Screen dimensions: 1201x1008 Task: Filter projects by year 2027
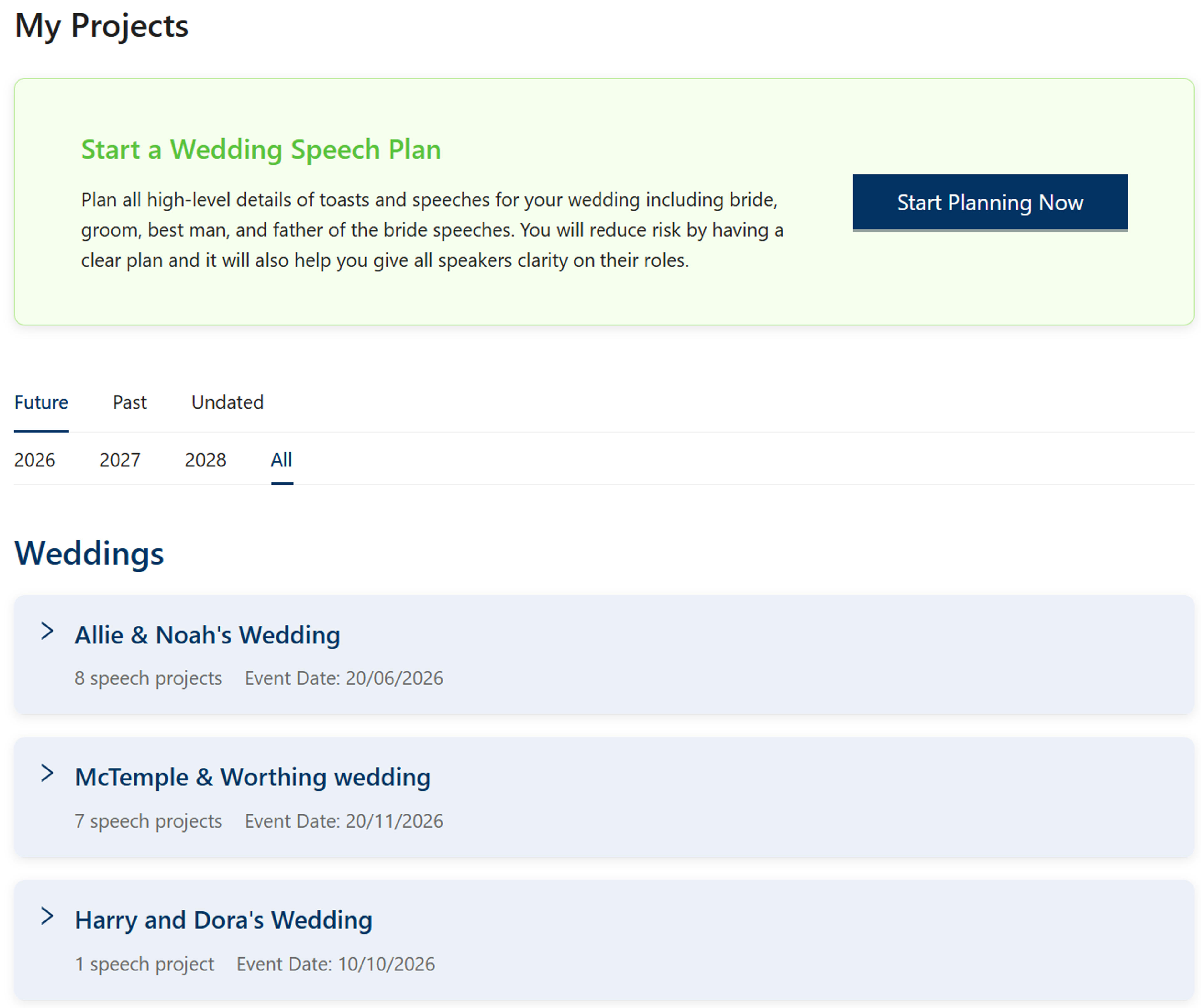point(120,460)
